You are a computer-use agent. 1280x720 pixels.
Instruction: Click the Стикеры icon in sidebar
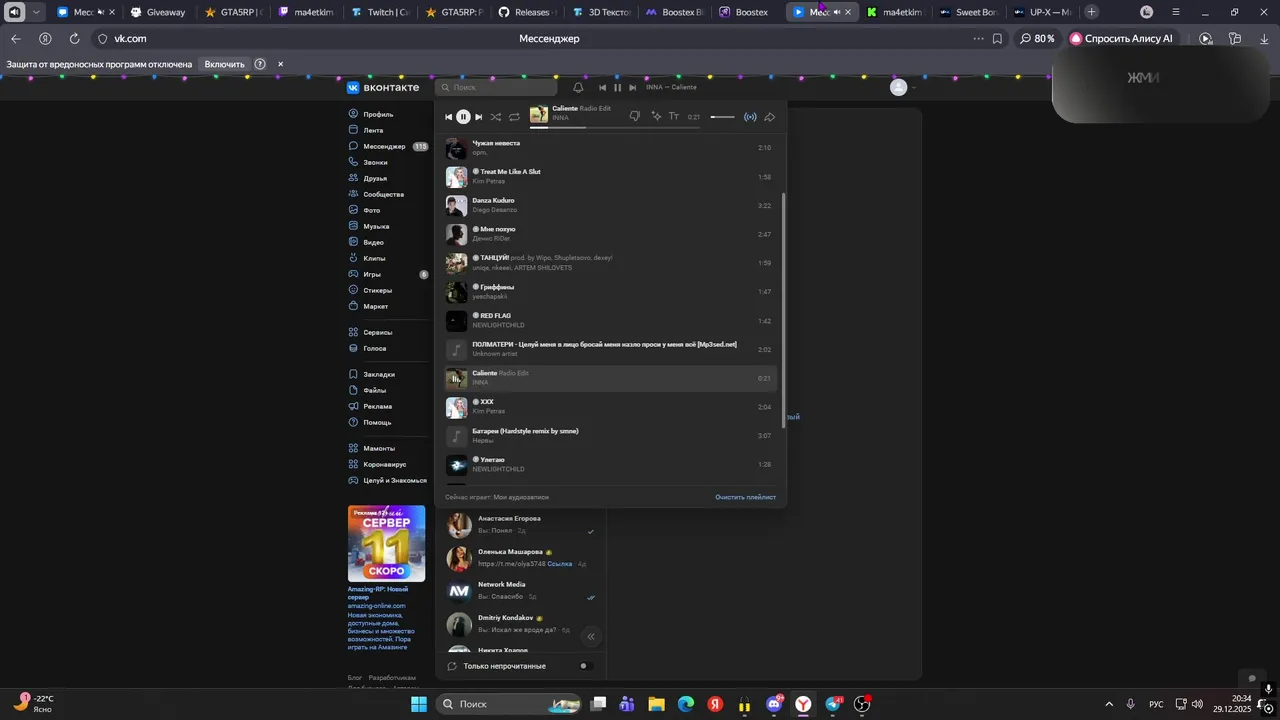point(353,290)
